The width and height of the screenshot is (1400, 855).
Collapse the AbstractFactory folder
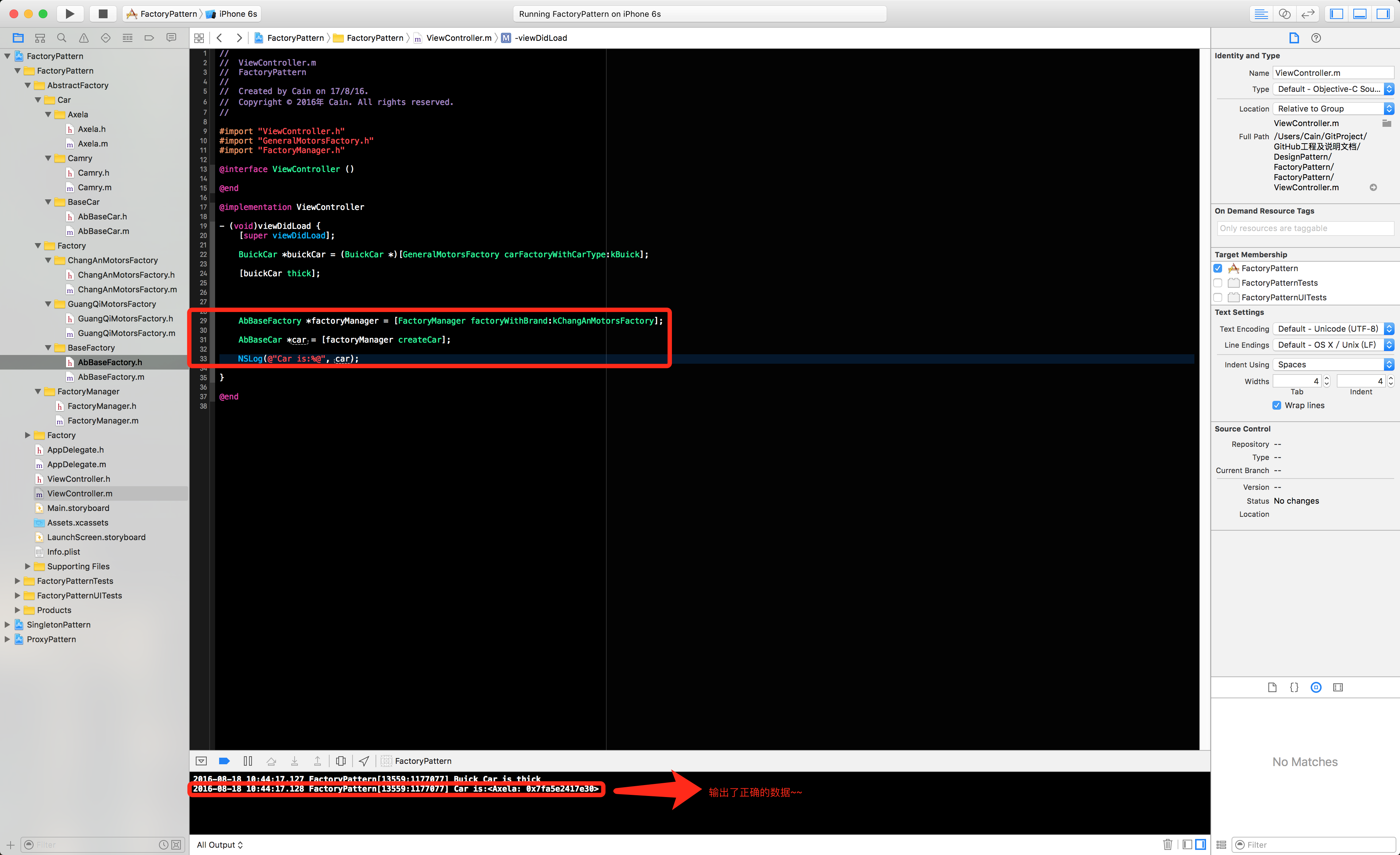28,85
